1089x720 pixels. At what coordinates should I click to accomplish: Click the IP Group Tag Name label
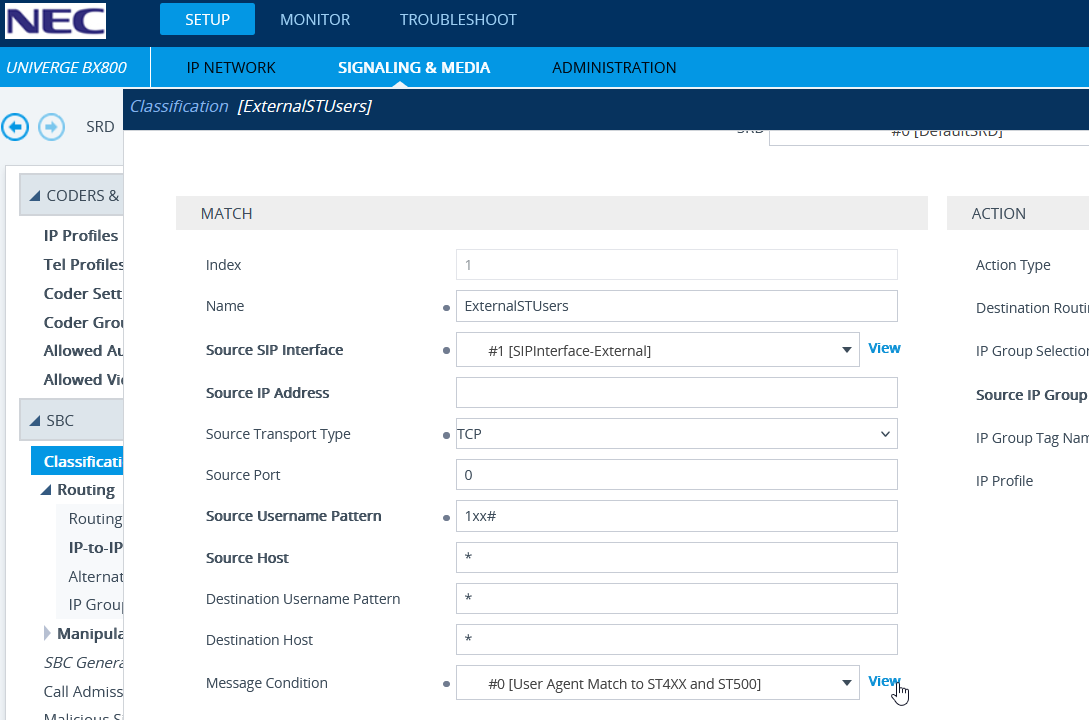[1032, 437]
